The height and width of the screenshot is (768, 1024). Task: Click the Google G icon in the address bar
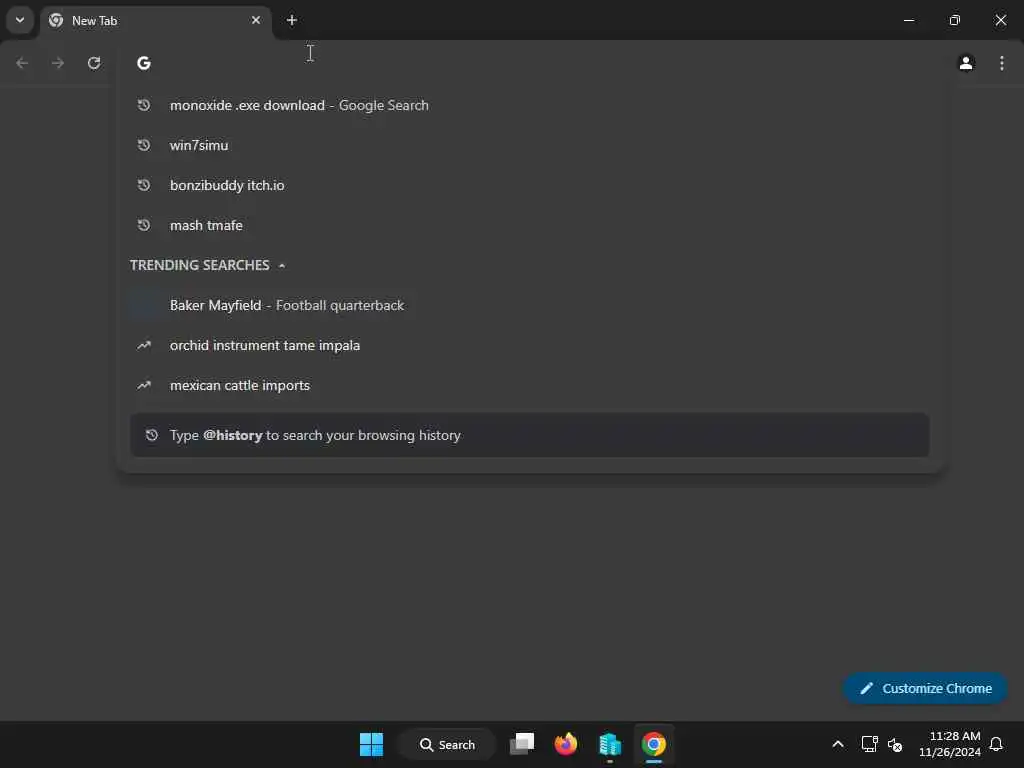(x=144, y=63)
